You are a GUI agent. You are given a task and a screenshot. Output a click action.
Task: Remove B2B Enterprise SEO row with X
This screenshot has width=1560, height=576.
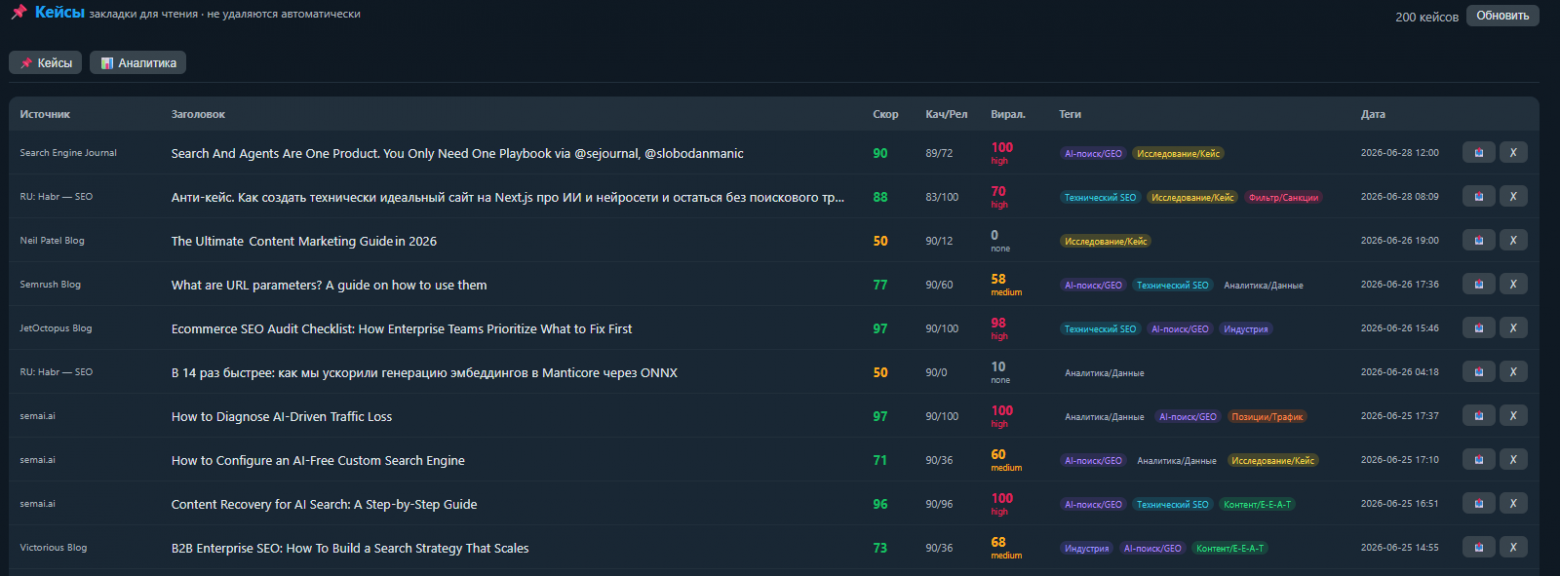pyautogui.click(x=1513, y=548)
